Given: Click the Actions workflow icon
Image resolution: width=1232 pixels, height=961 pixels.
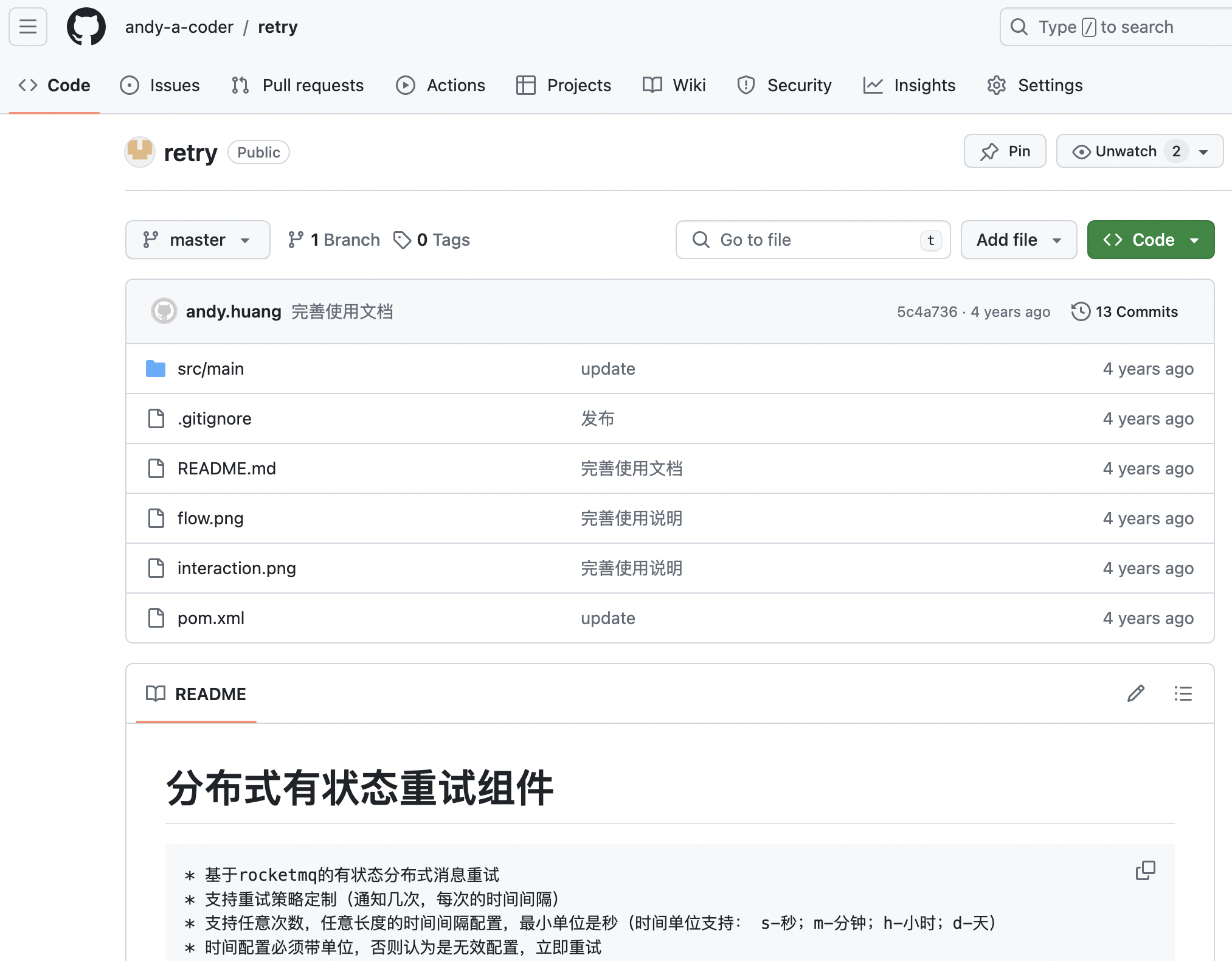Looking at the screenshot, I should coord(405,85).
